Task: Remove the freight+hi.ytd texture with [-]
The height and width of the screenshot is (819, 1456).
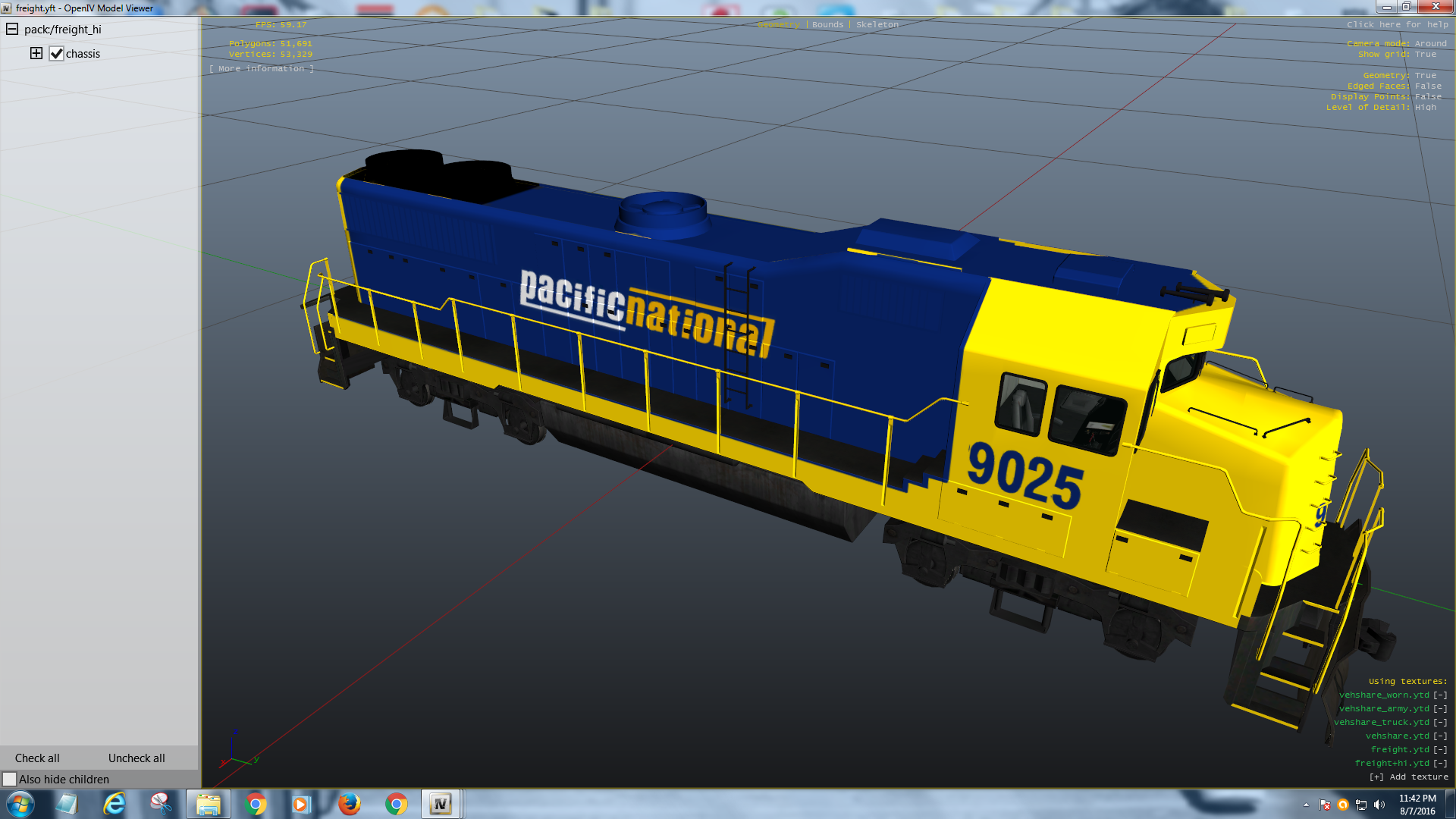Action: point(1439,764)
